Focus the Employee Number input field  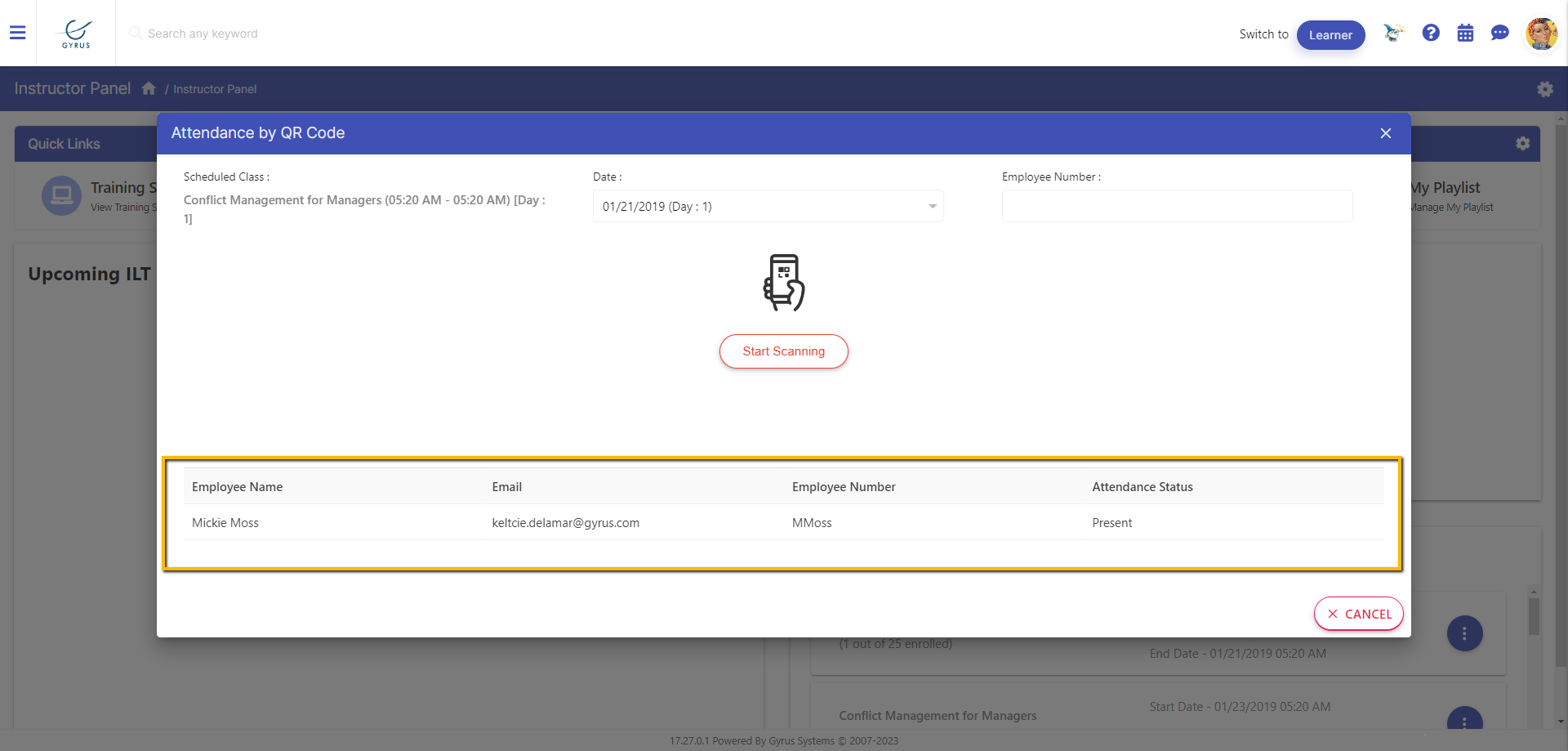click(x=1177, y=207)
